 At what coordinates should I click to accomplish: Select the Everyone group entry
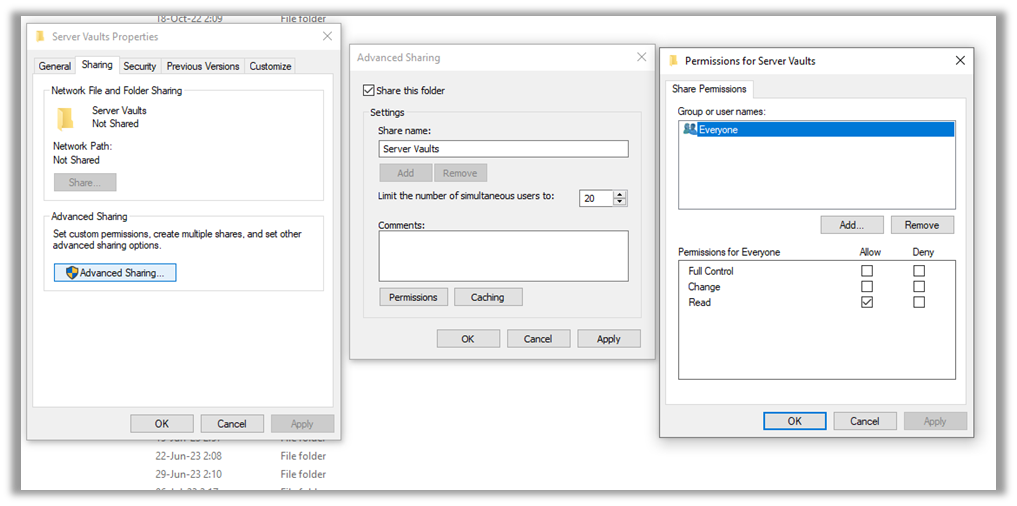718,130
